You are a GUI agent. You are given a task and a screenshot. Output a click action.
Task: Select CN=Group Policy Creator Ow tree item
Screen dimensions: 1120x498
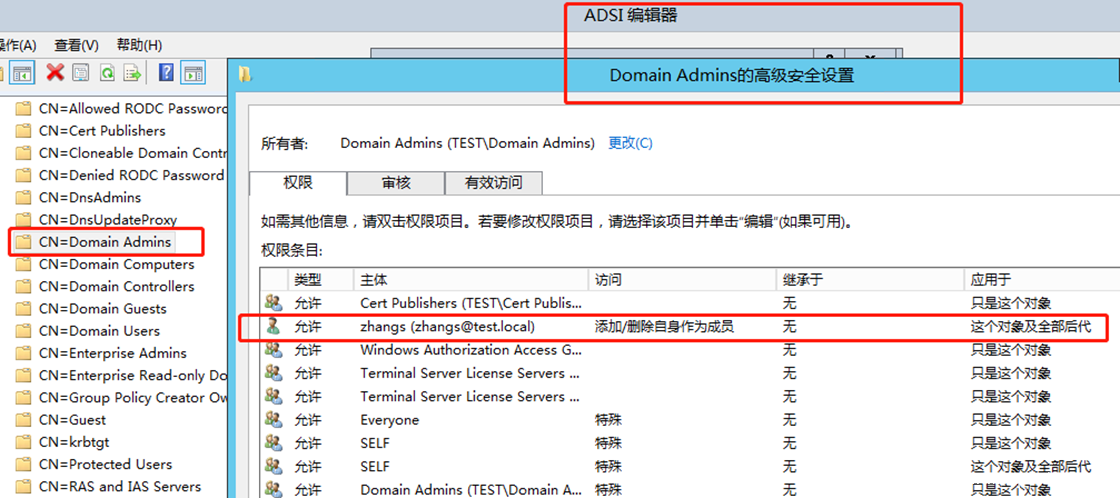tap(132, 397)
